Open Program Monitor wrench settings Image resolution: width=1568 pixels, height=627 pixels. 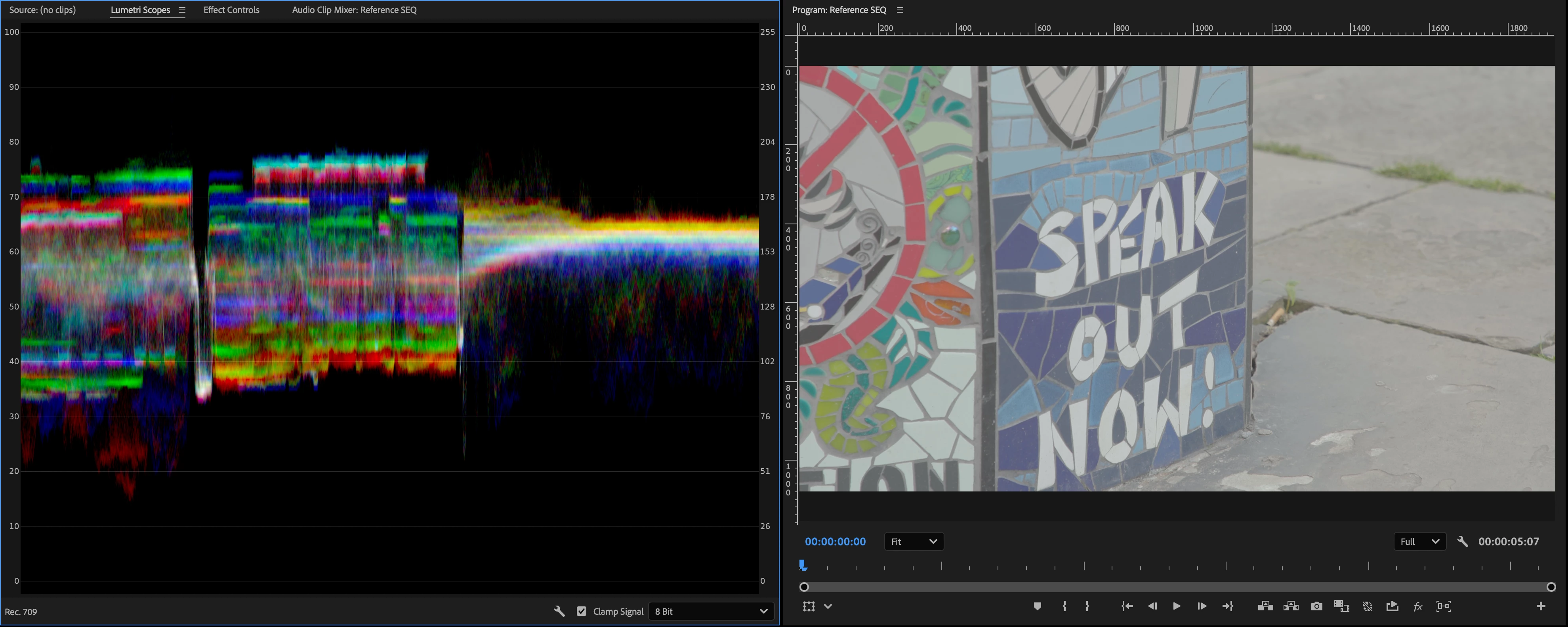click(x=1462, y=541)
